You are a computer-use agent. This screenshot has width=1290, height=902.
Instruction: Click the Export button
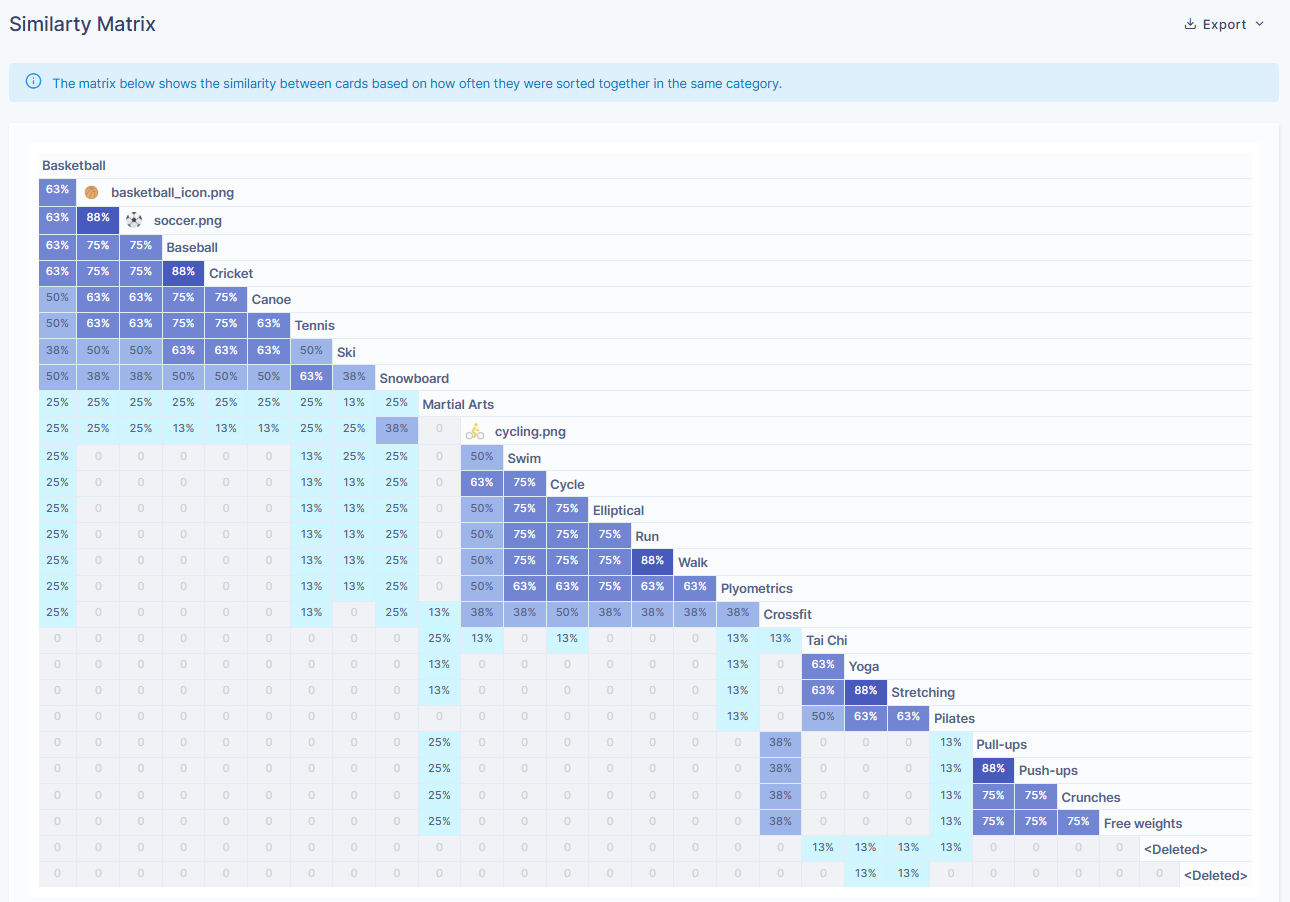1222,23
